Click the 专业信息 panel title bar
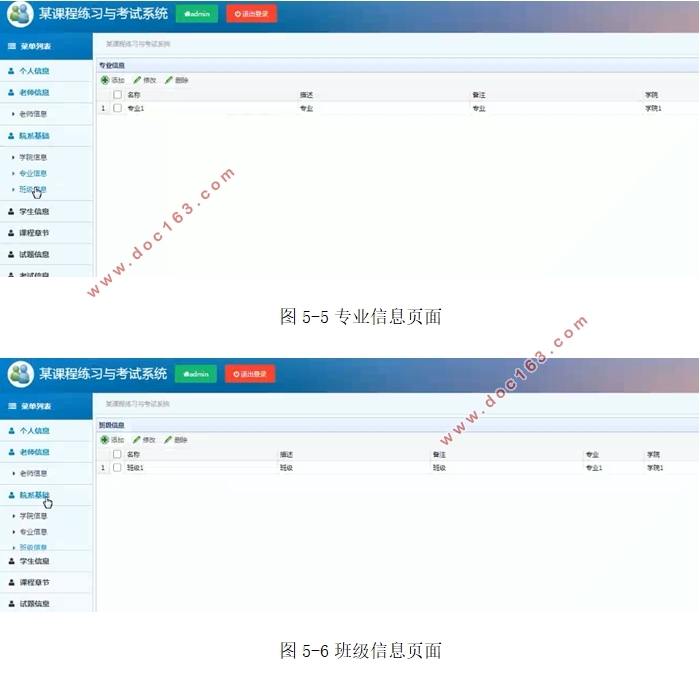 pos(398,66)
